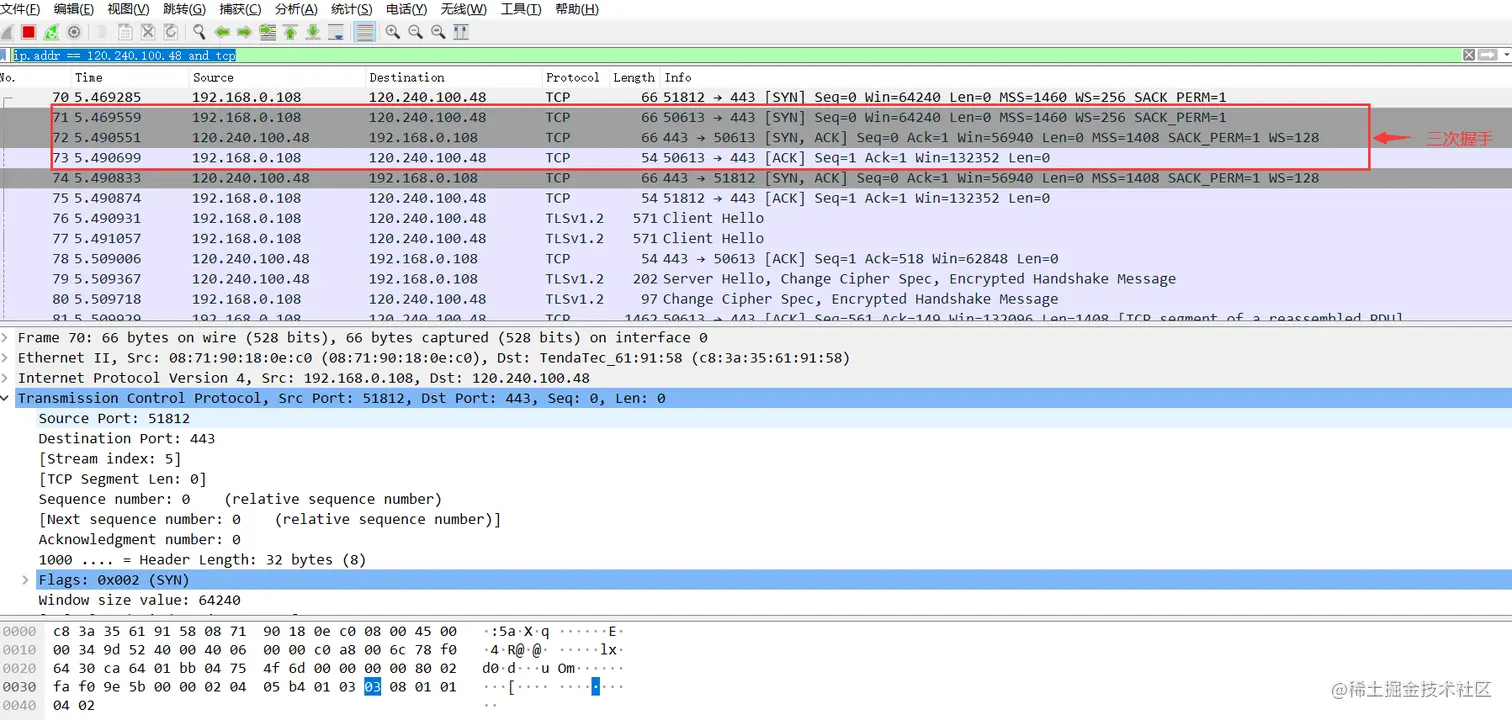Close the capture file icon
The width and height of the screenshot is (1512, 720).
tap(148, 32)
